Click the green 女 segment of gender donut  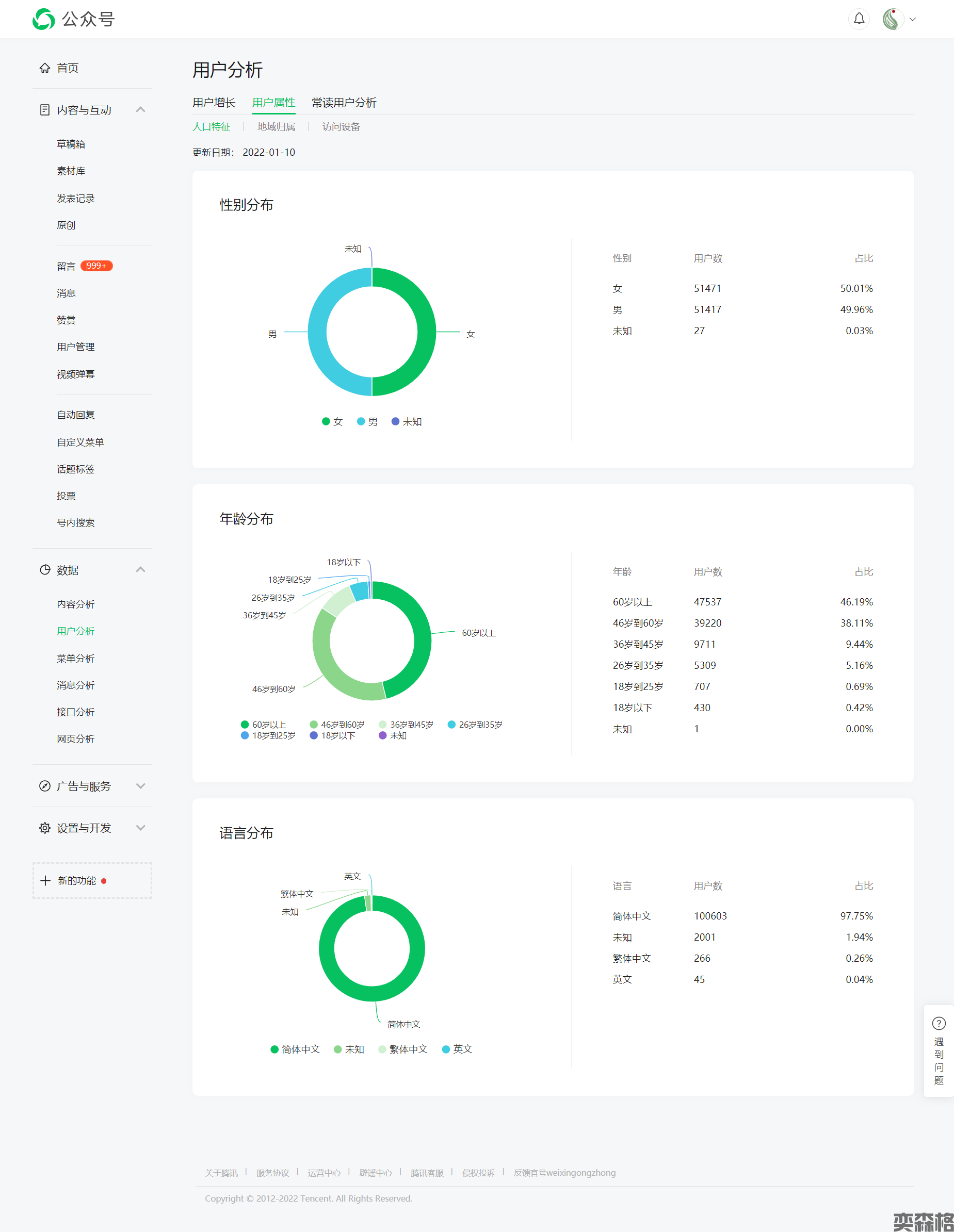click(426, 332)
